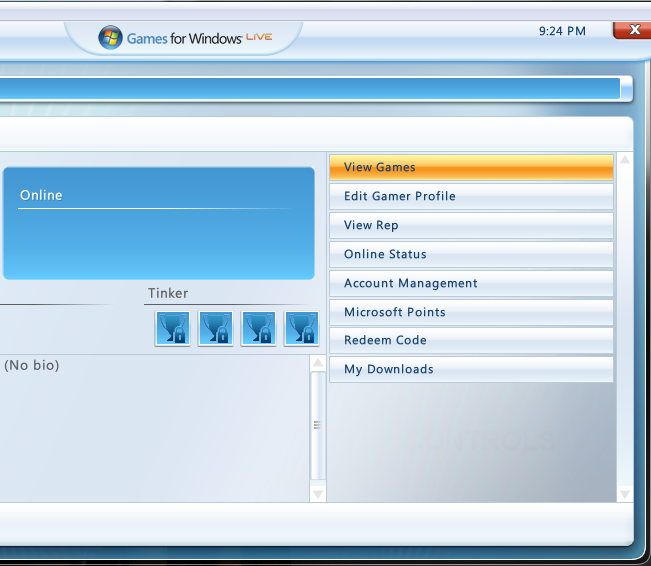Close the Games for Windows LIVE window
651x566 pixels.
(x=632, y=30)
